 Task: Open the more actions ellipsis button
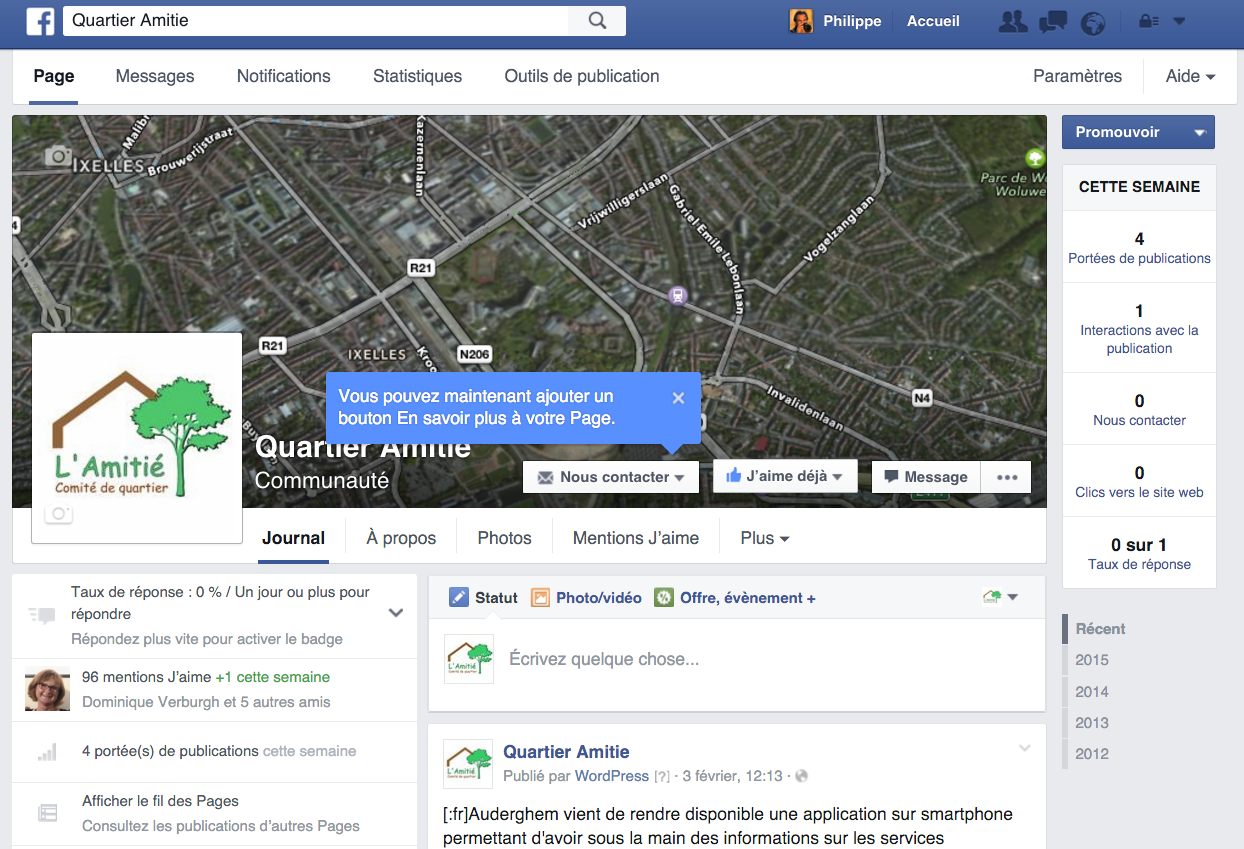tap(1006, 477)
